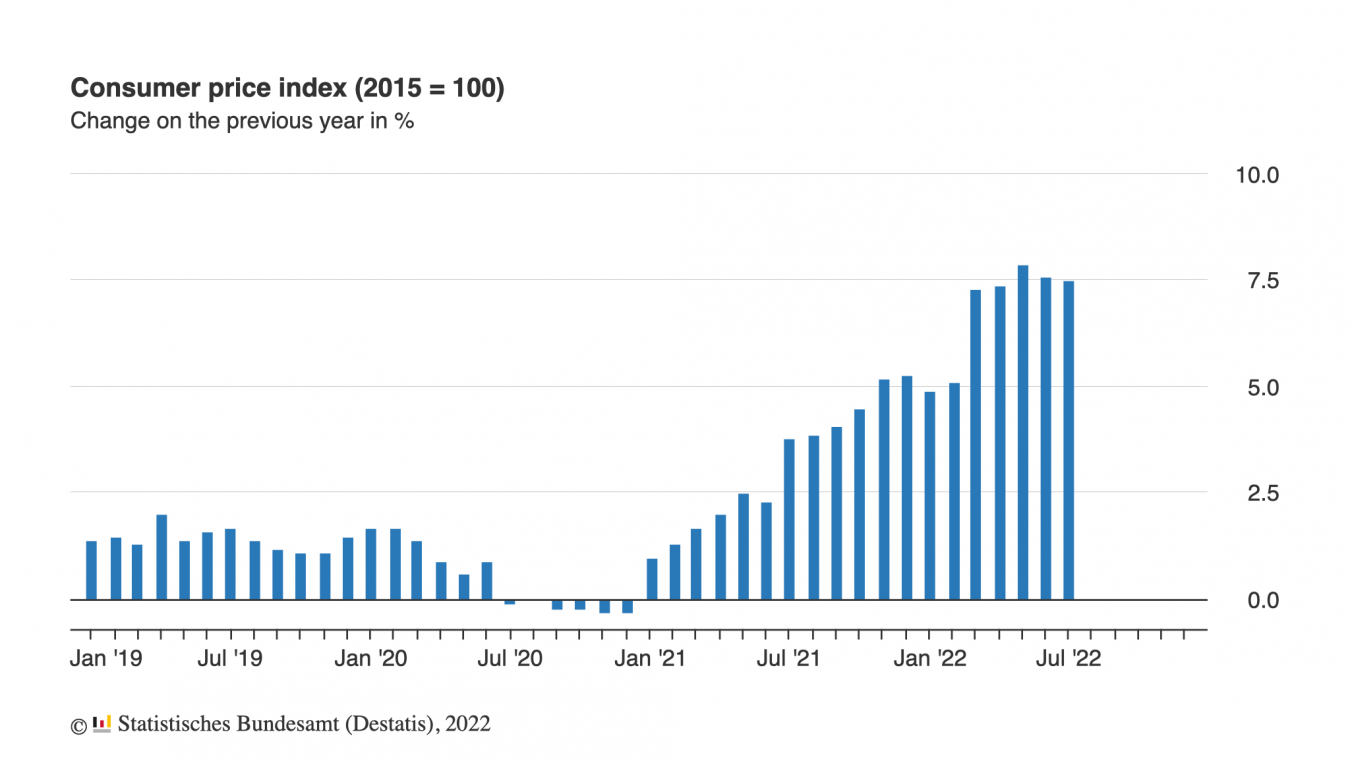Click the '2.5' y-axis label
1350x759 pixels.
point(1262,493)
